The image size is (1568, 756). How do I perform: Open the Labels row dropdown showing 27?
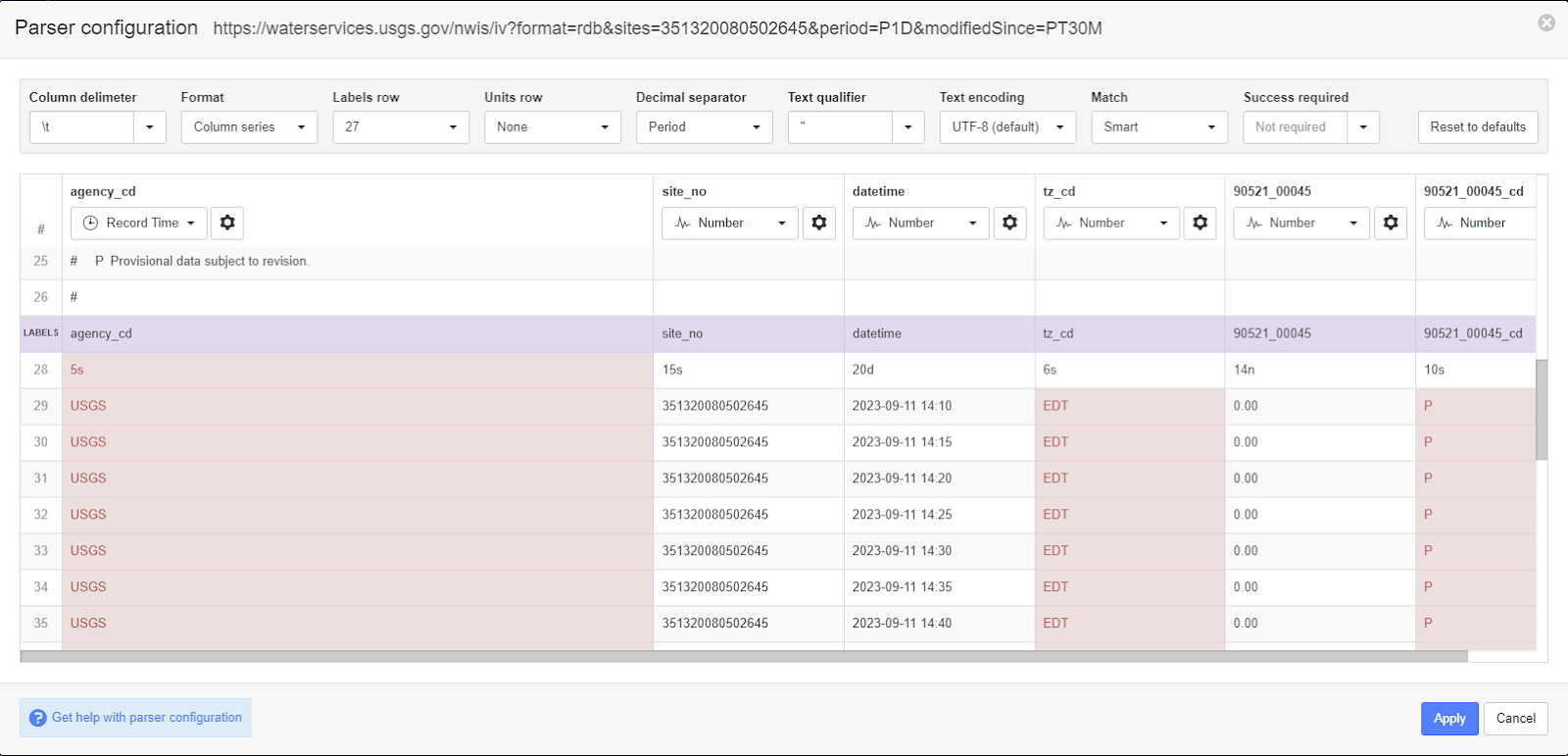[x=401, y=127]
